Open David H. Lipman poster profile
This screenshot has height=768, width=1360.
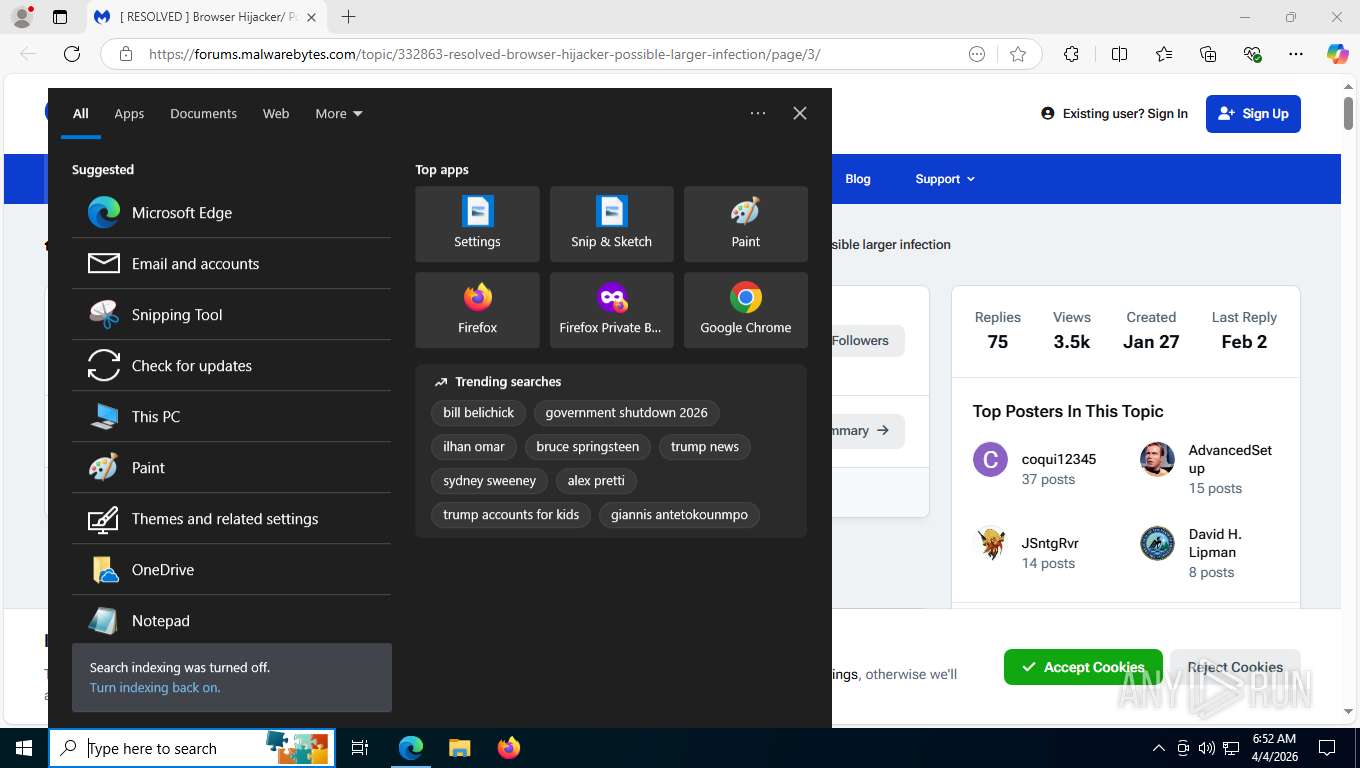pyautogui.click(x=1215, y=543)
